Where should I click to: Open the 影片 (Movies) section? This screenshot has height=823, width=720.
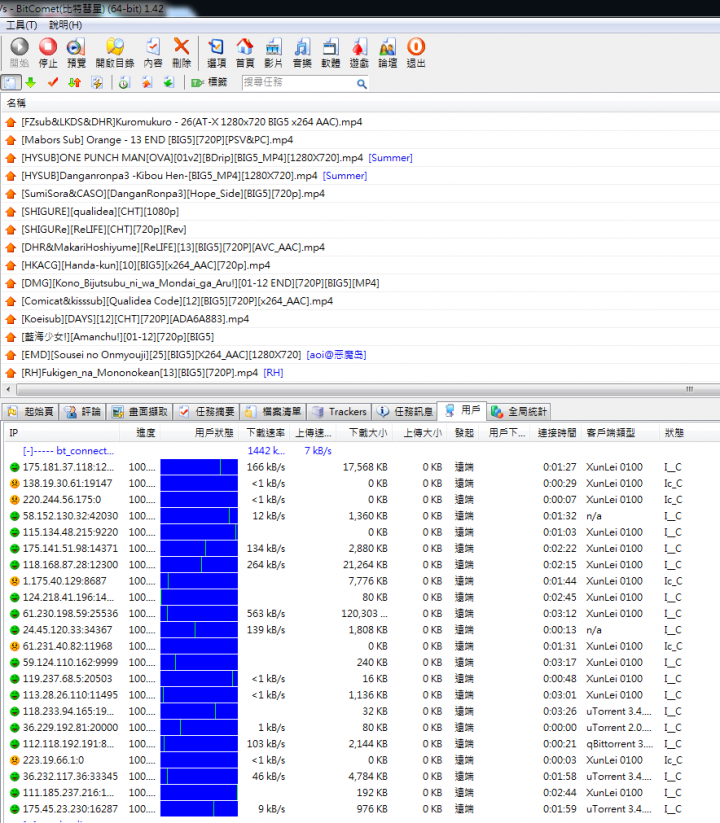click(x=273, y=52)
